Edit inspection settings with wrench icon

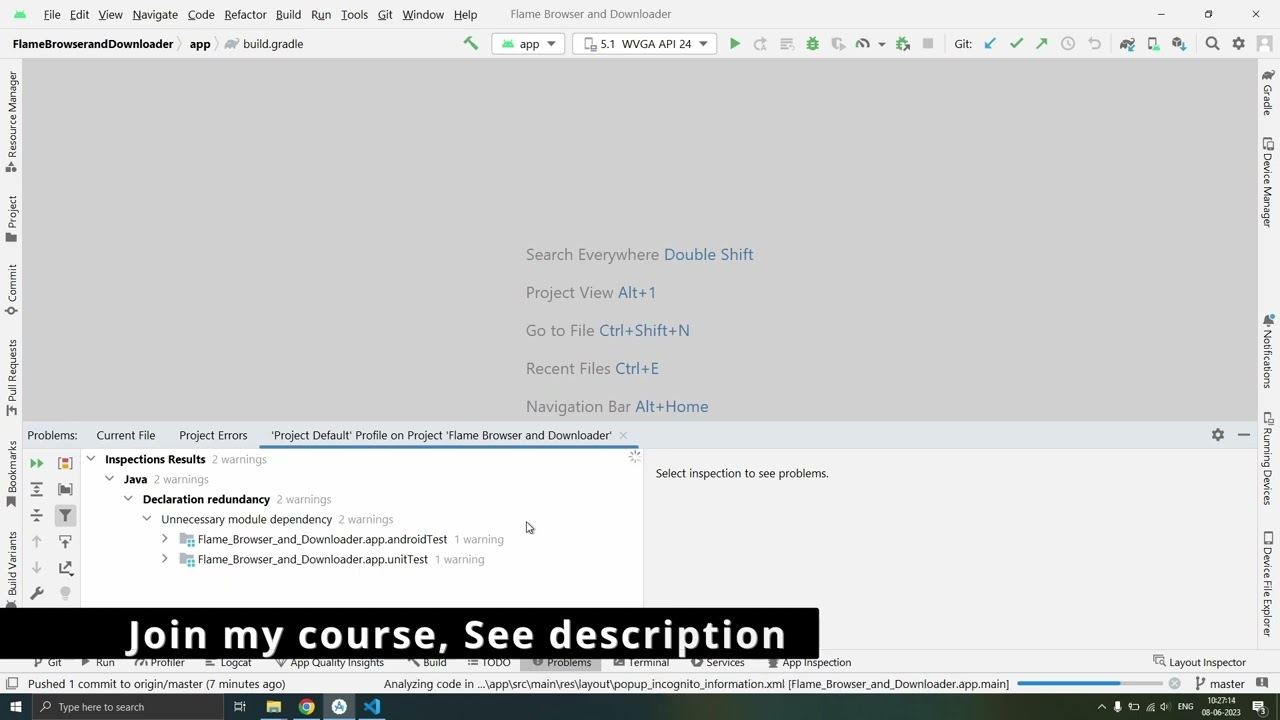coord(37,593)
